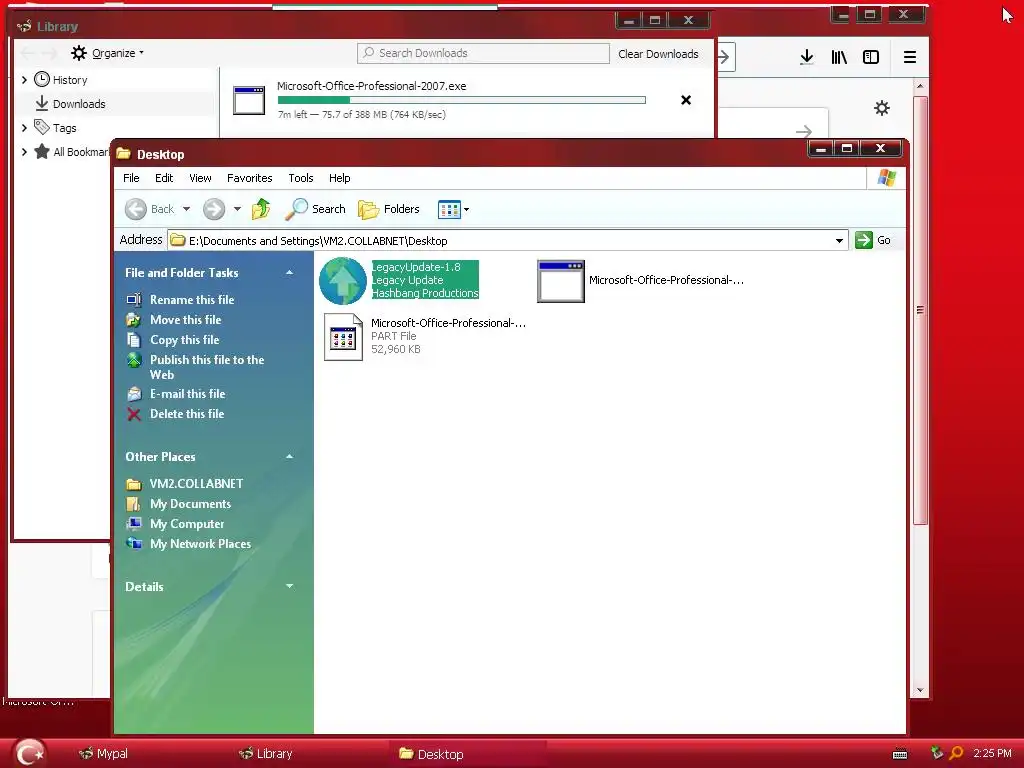The height and width of the screenshot is (768, 1024).
Task: Click the tray magnifier icon
Action: pyautogui.click(x=956, y=753)
